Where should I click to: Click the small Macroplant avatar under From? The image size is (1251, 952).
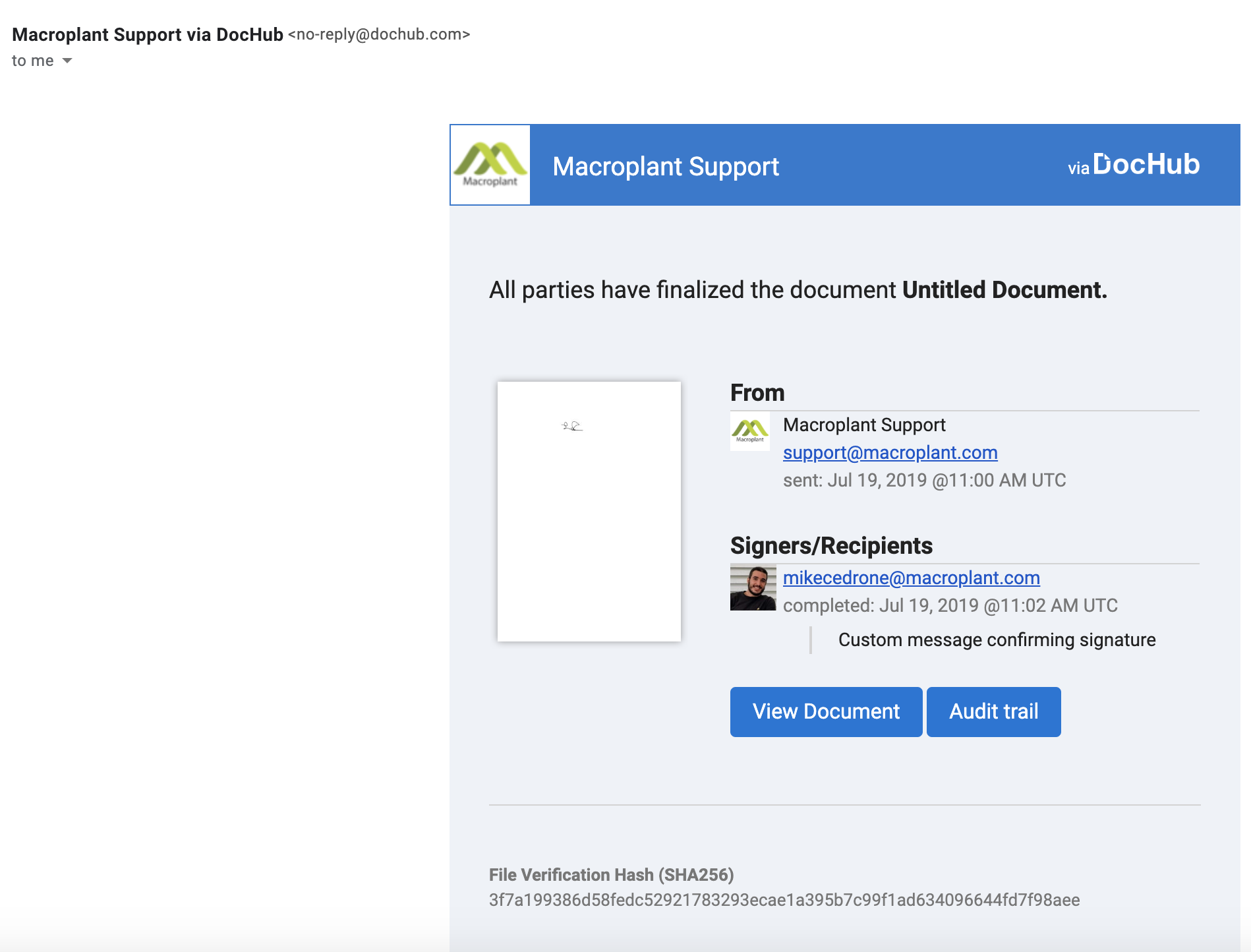(x=750, y=431)
